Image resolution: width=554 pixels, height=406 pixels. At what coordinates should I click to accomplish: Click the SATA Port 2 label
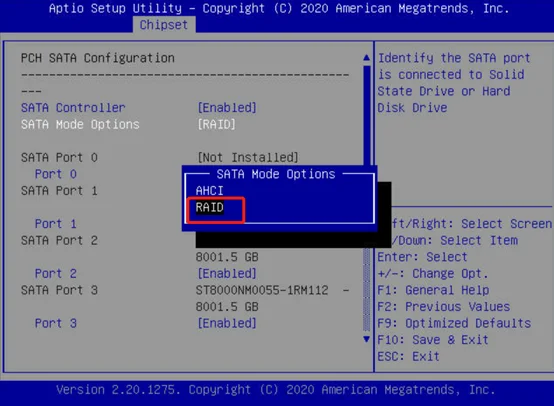click(59, 241)
